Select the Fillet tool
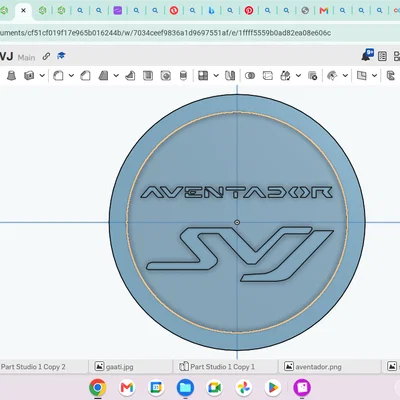 [x=58, y=76]
